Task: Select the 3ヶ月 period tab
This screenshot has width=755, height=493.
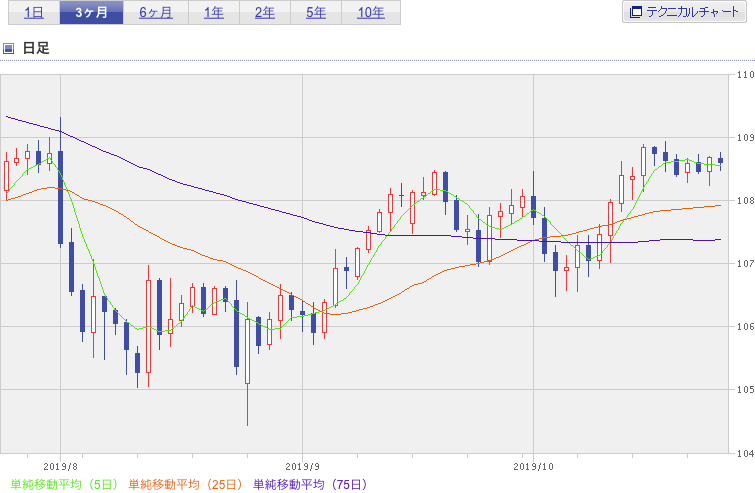Action: (91, 13)
